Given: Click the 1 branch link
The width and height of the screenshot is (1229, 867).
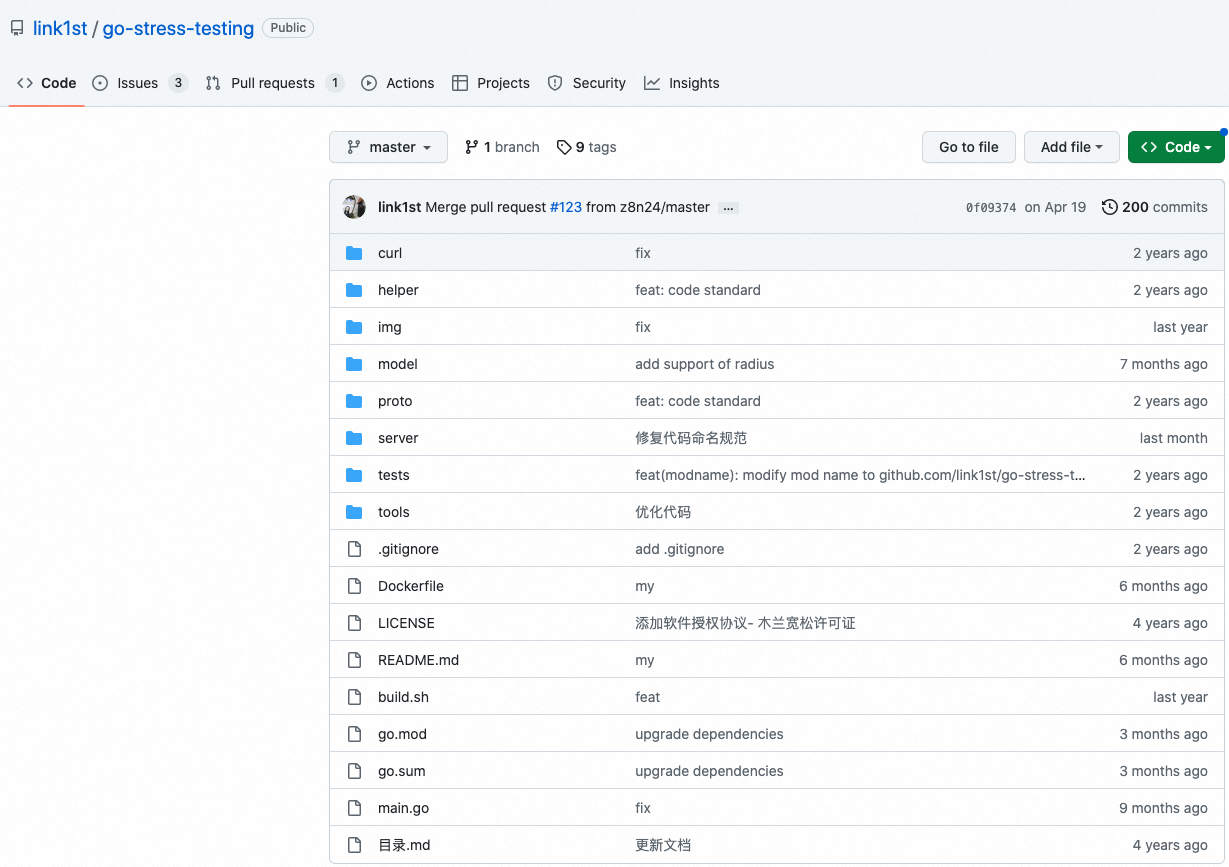Looking at the screenshot, I should click(502, 147).
